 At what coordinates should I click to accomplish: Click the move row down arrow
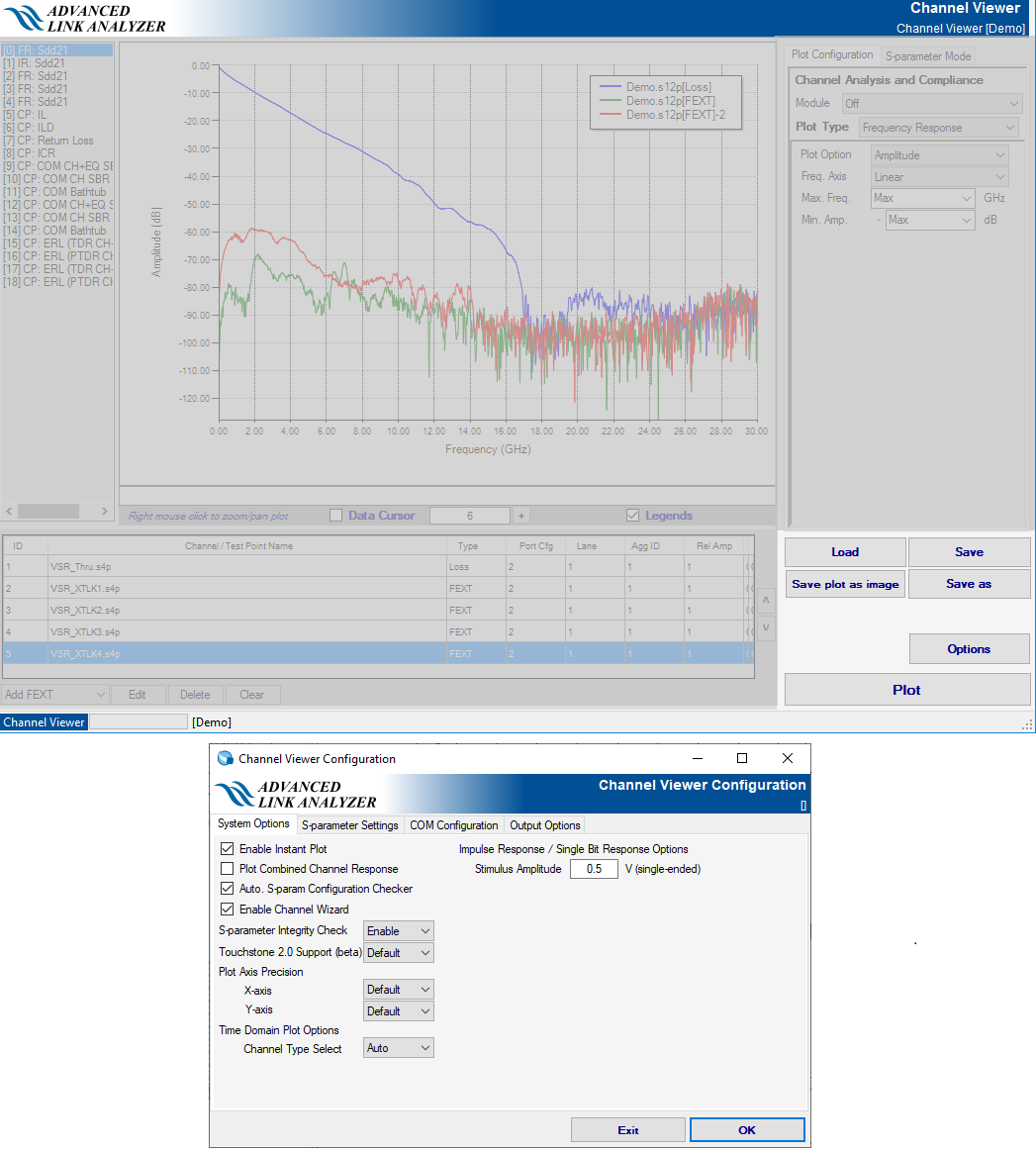pyautogui.click(x=765, y=627)
